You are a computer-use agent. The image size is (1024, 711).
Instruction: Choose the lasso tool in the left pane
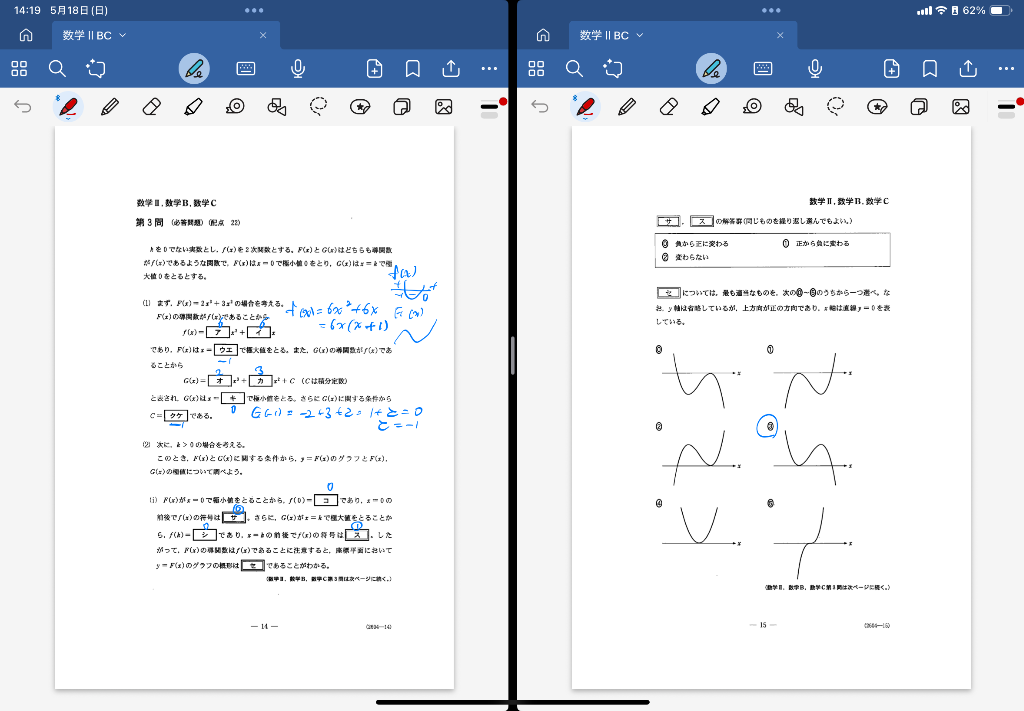coord(319,106)
